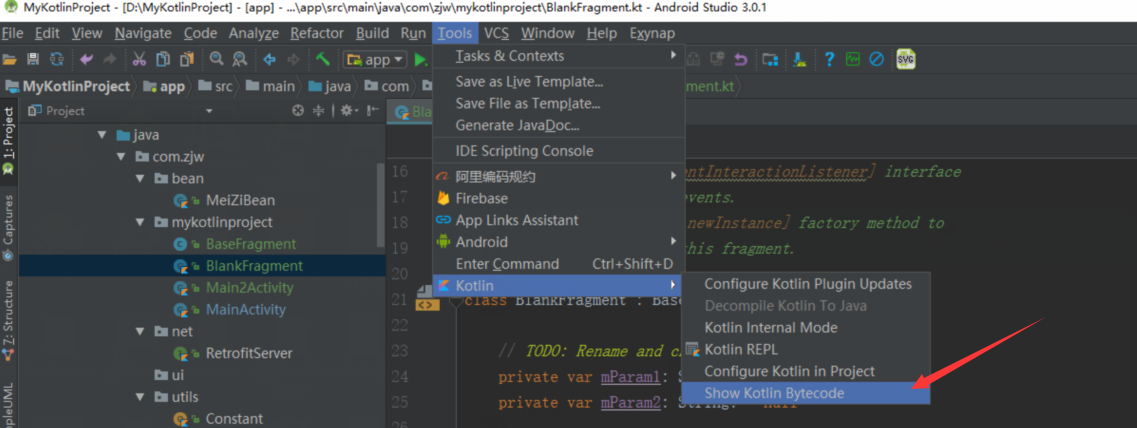1137x428 pixels.
Task: Click the blue question mark Help icon
Action: [829, 60]
